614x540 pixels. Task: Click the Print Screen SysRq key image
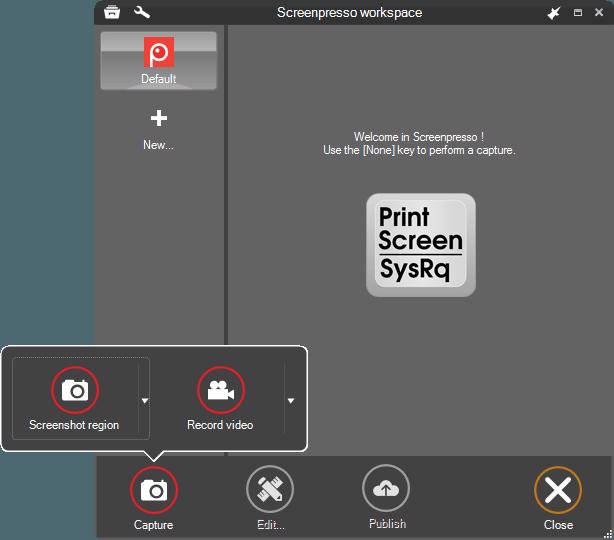pos(421,245)
